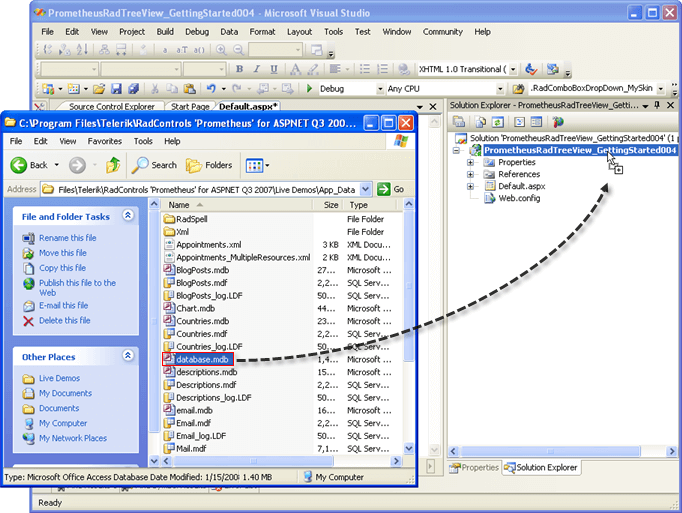
Task: Open Search in the Explorer toolbar
Action: 154,165
